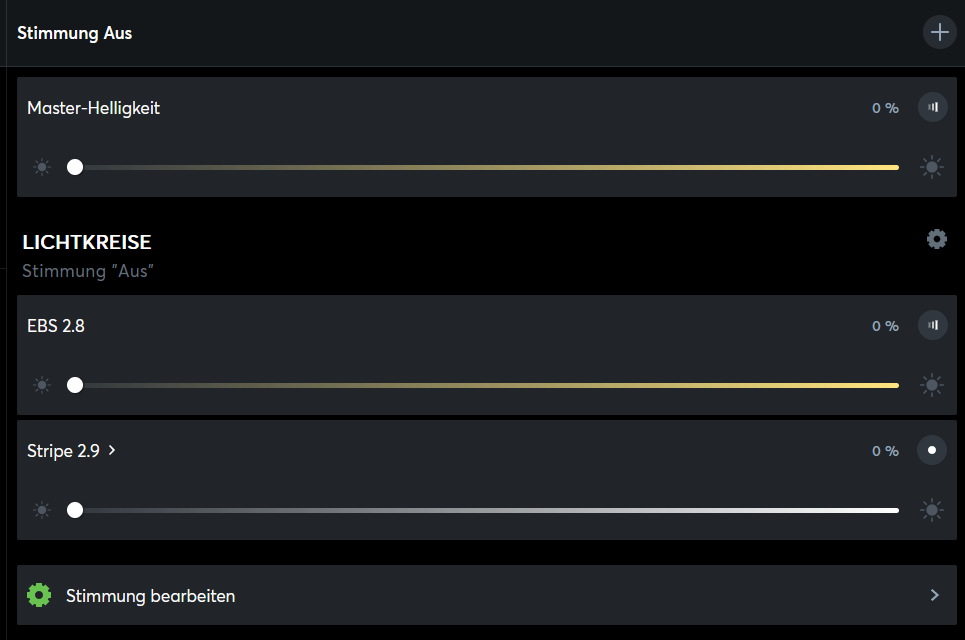Click the Stripe 2.9 name label

pyautogui.click(x=63, y=451)
